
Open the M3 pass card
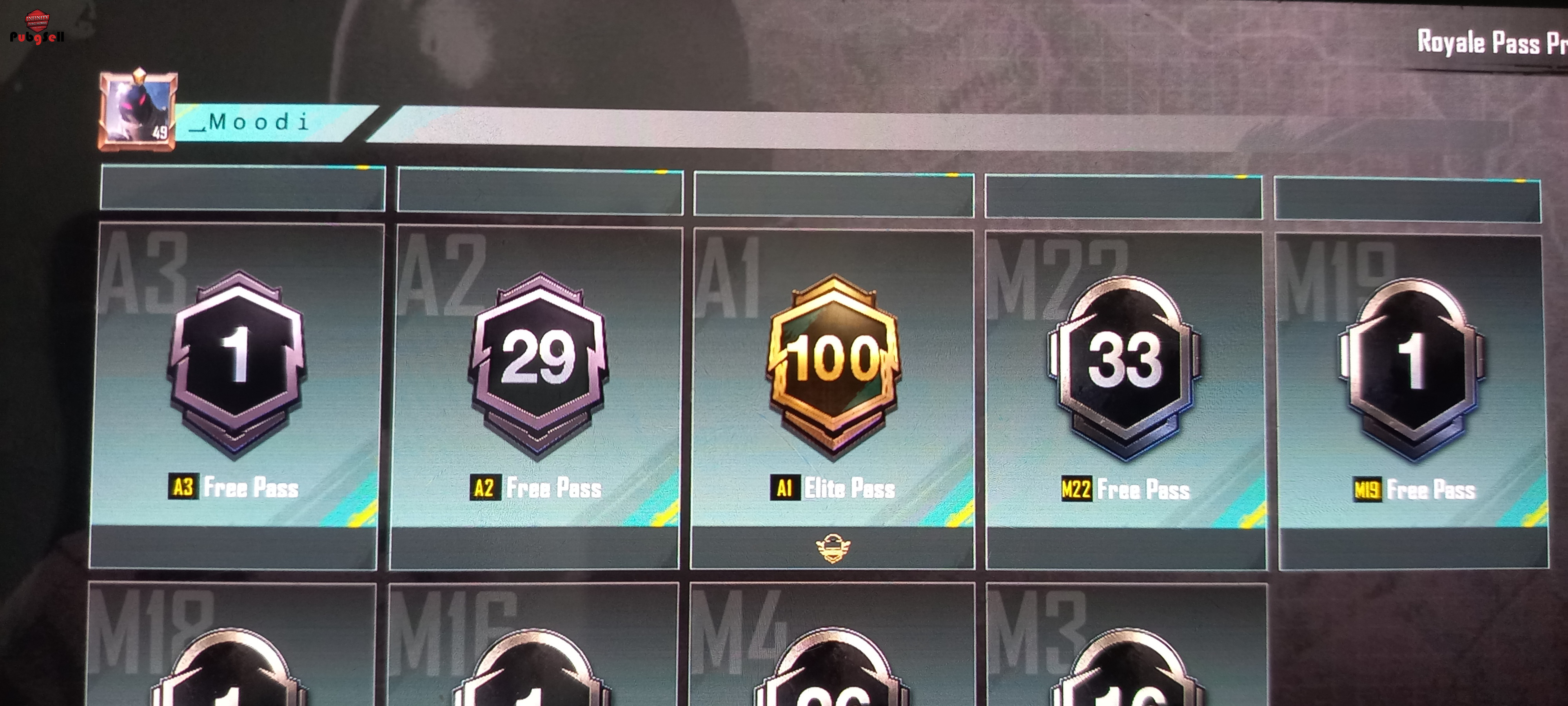(1126, 644)
